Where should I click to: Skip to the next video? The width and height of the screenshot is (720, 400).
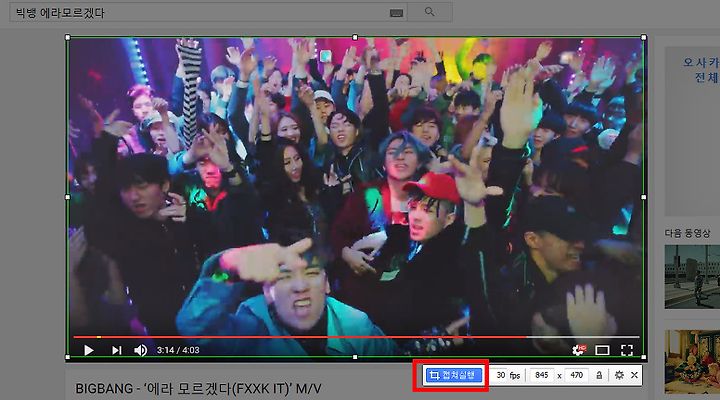coord(117,350)
